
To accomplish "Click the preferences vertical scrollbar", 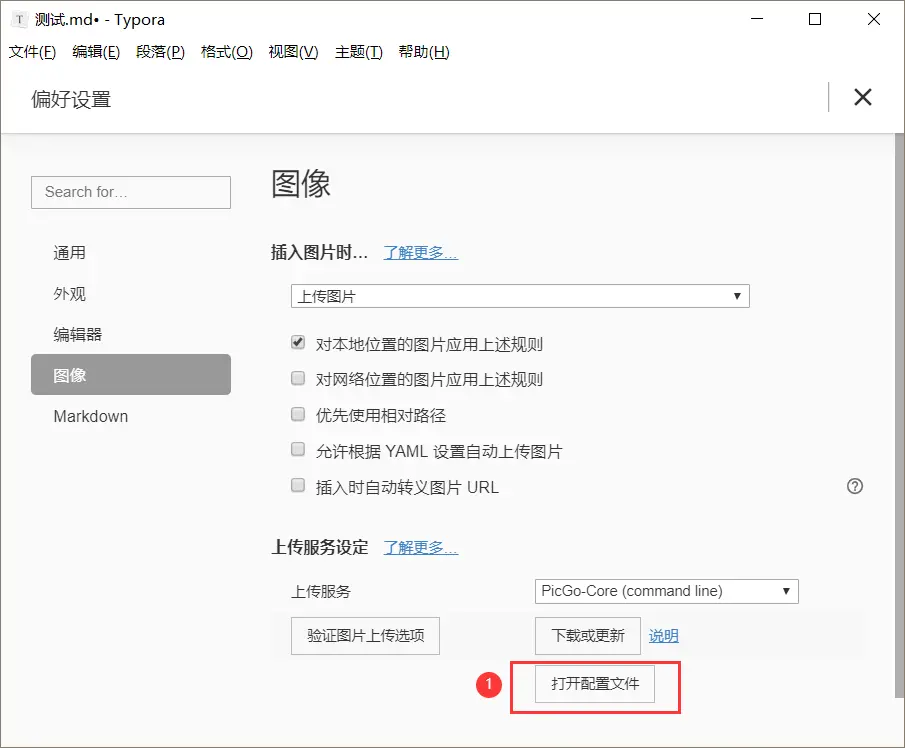I will (x=899, y=416).
